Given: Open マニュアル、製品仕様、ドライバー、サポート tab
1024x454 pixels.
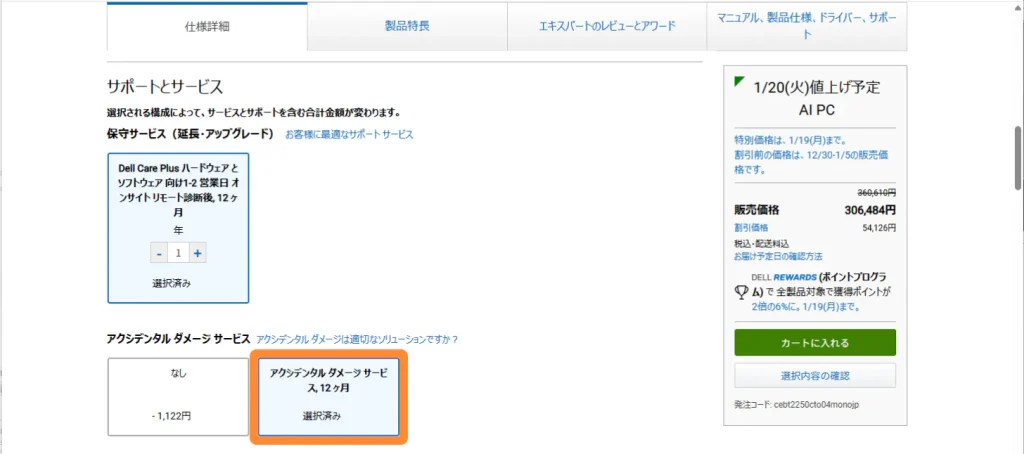Looking at the screenshot, I should 806,26.
